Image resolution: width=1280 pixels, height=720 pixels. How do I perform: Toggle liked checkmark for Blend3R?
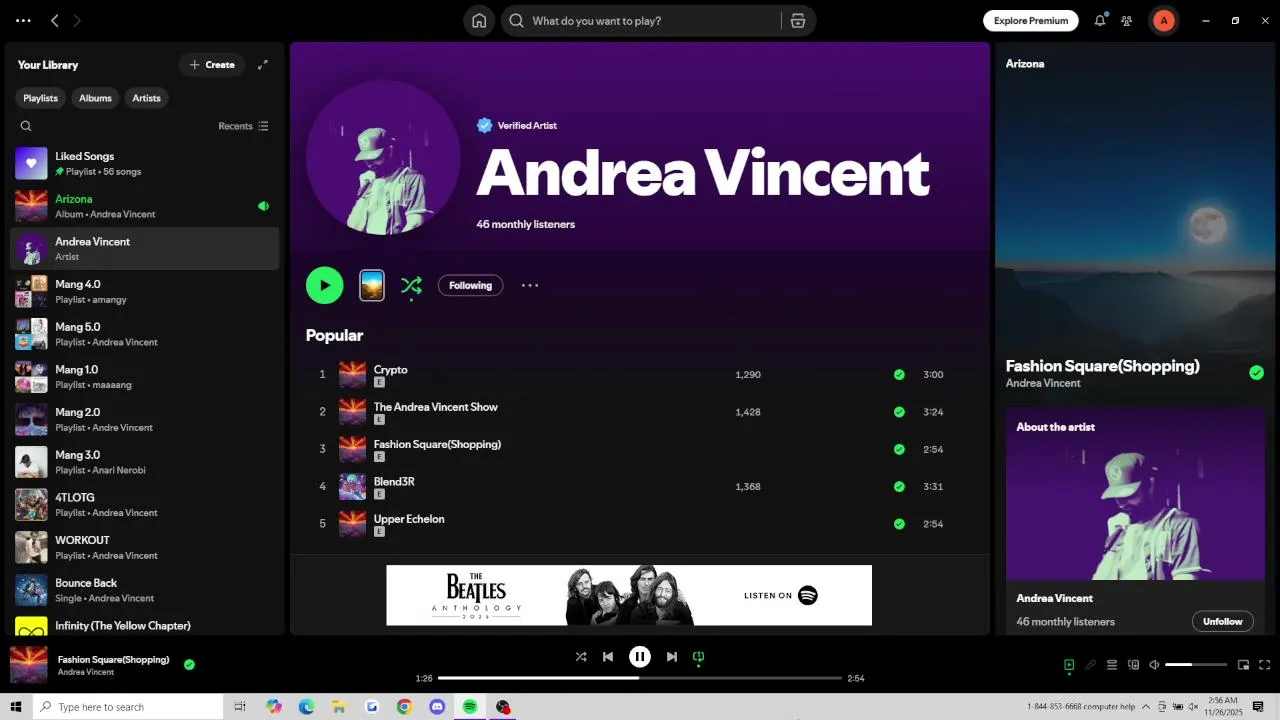[899, 487]
